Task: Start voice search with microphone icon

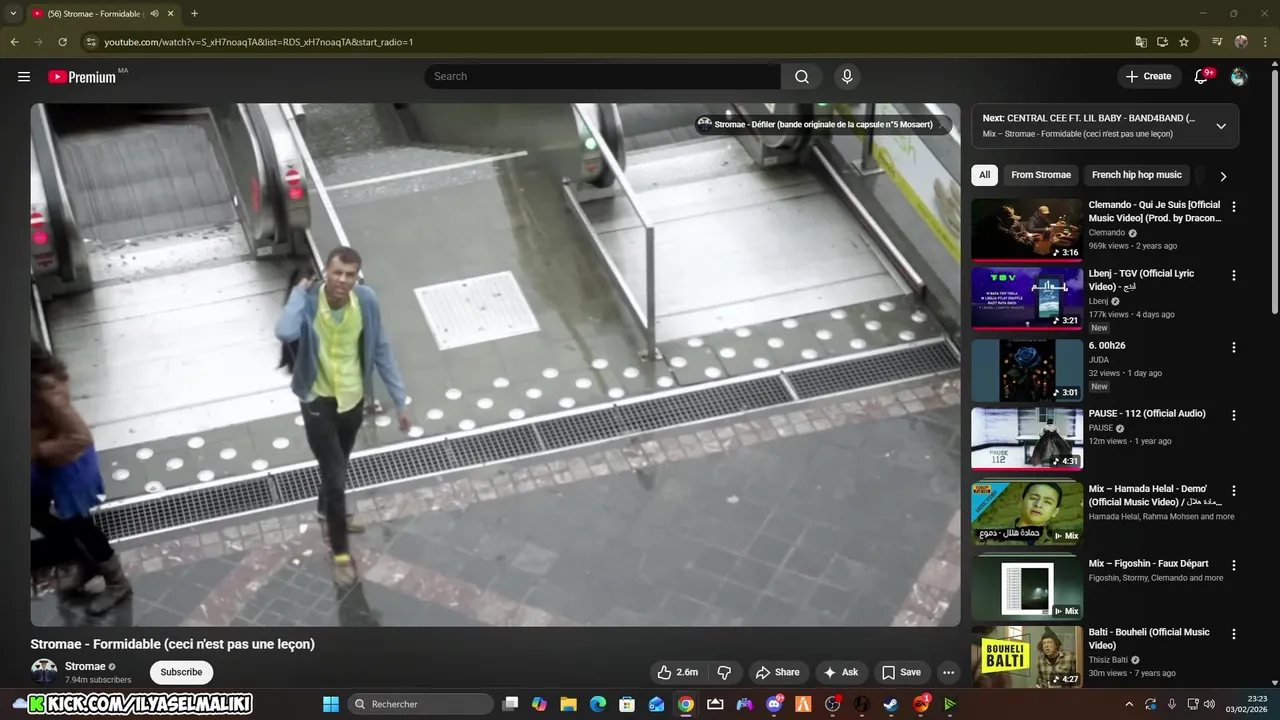Action: (x=847, y=76)
